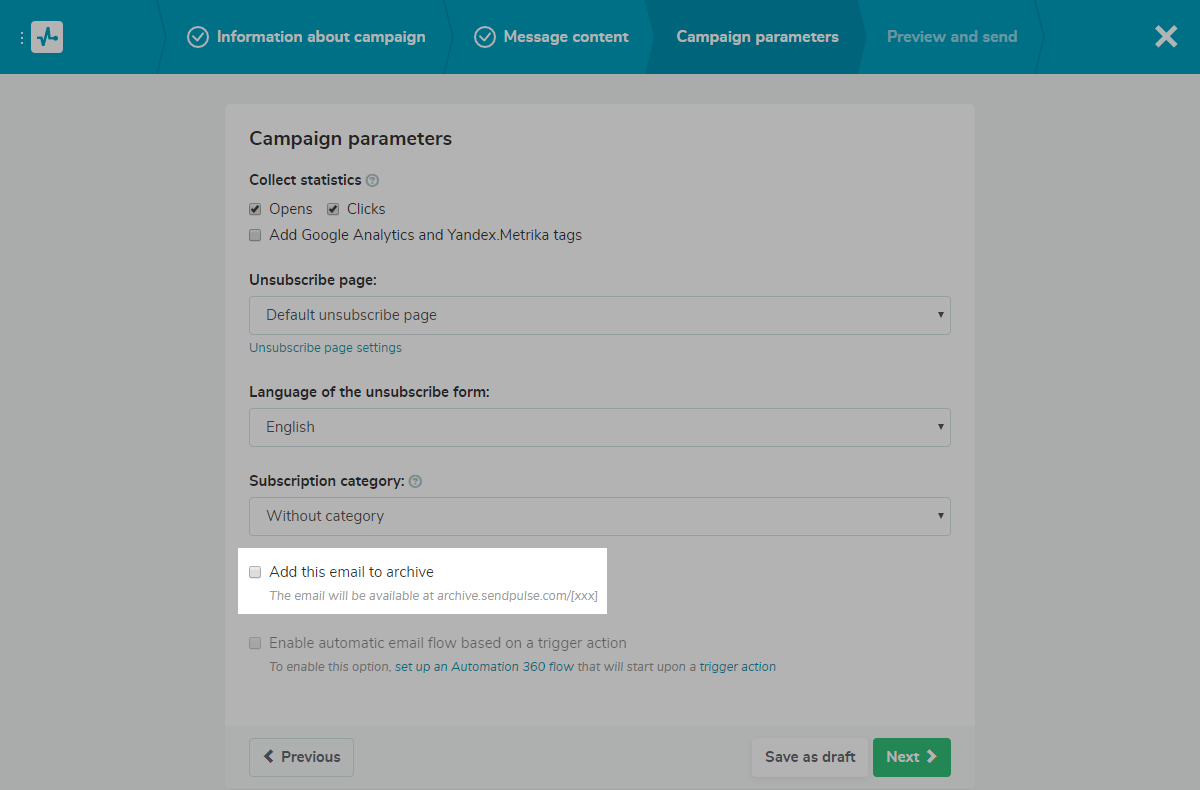Screen dimensions: 1200x790
Task: Click the SendPulse logo icon
Action: (47, 37)
